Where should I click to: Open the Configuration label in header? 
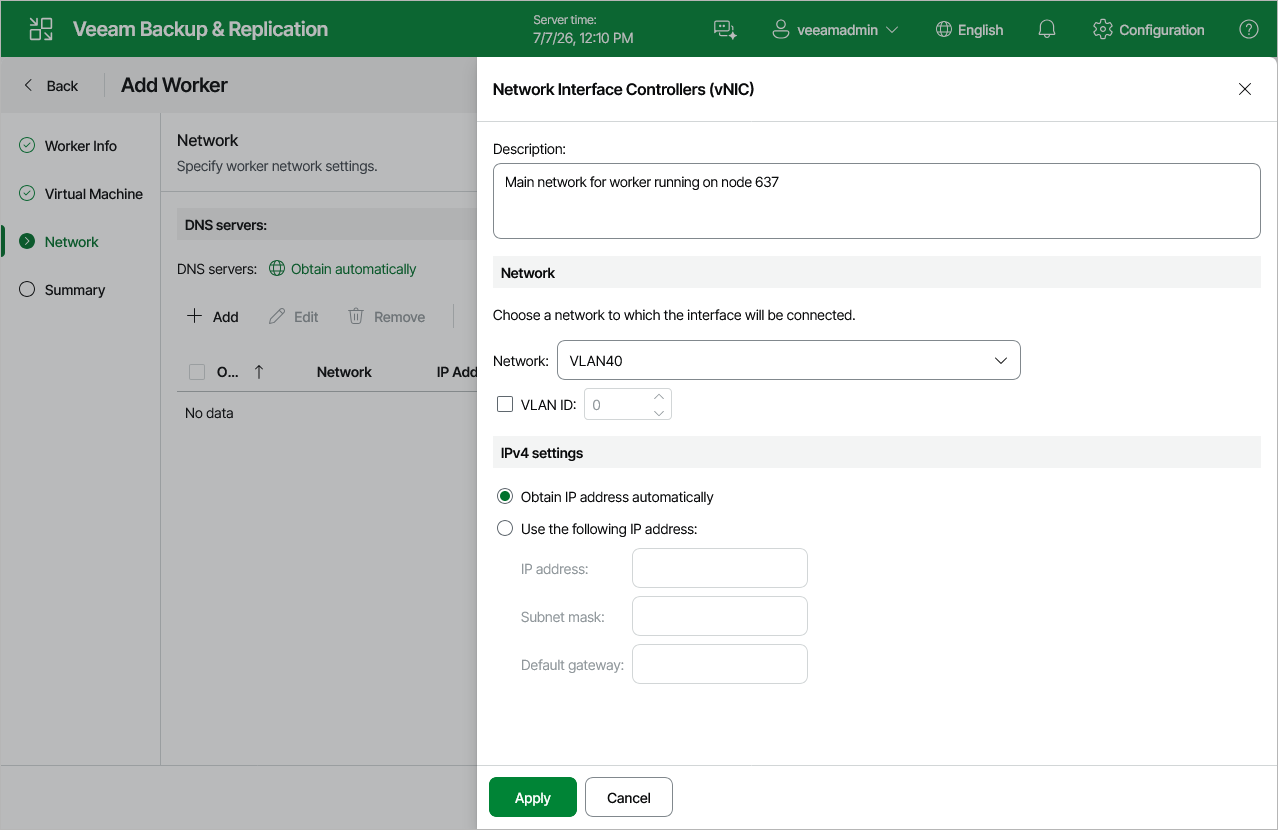click(x=1162, y=30)
